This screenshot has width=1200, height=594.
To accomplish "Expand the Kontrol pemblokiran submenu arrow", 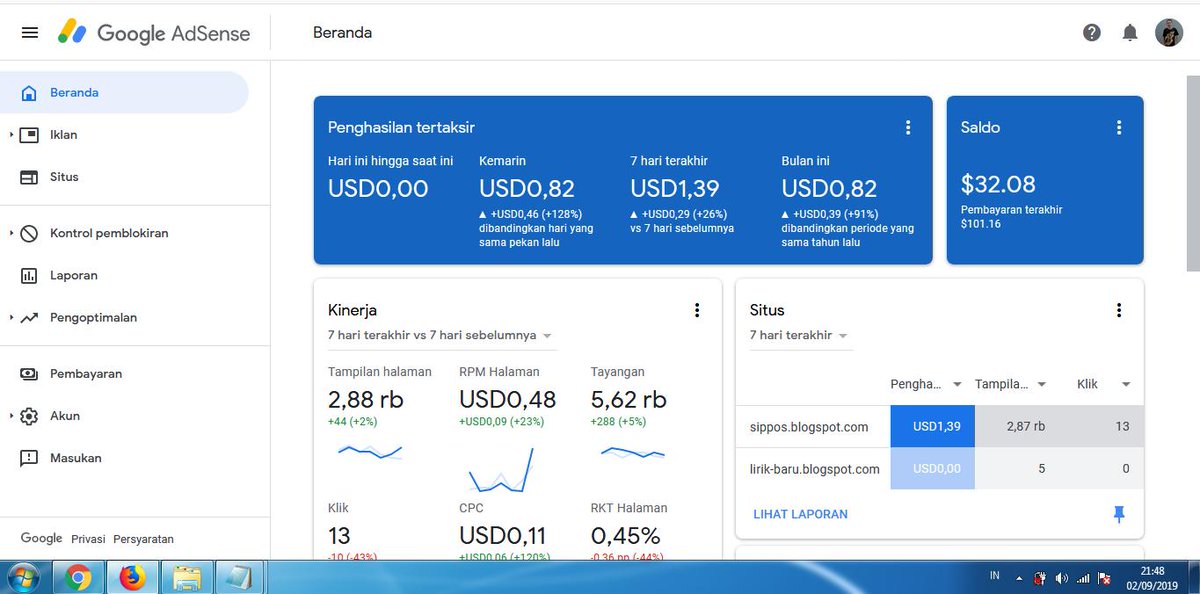I will tap(10, 233).
